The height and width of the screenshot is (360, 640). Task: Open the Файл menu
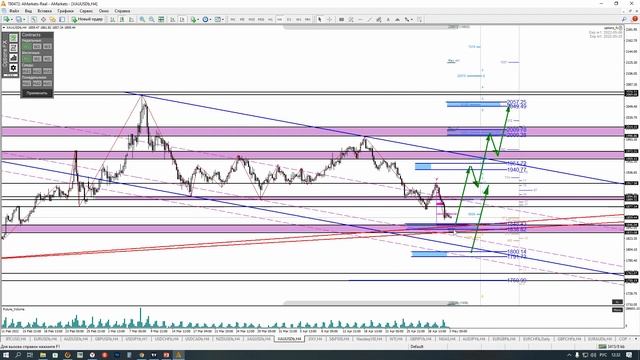point(14,11)
